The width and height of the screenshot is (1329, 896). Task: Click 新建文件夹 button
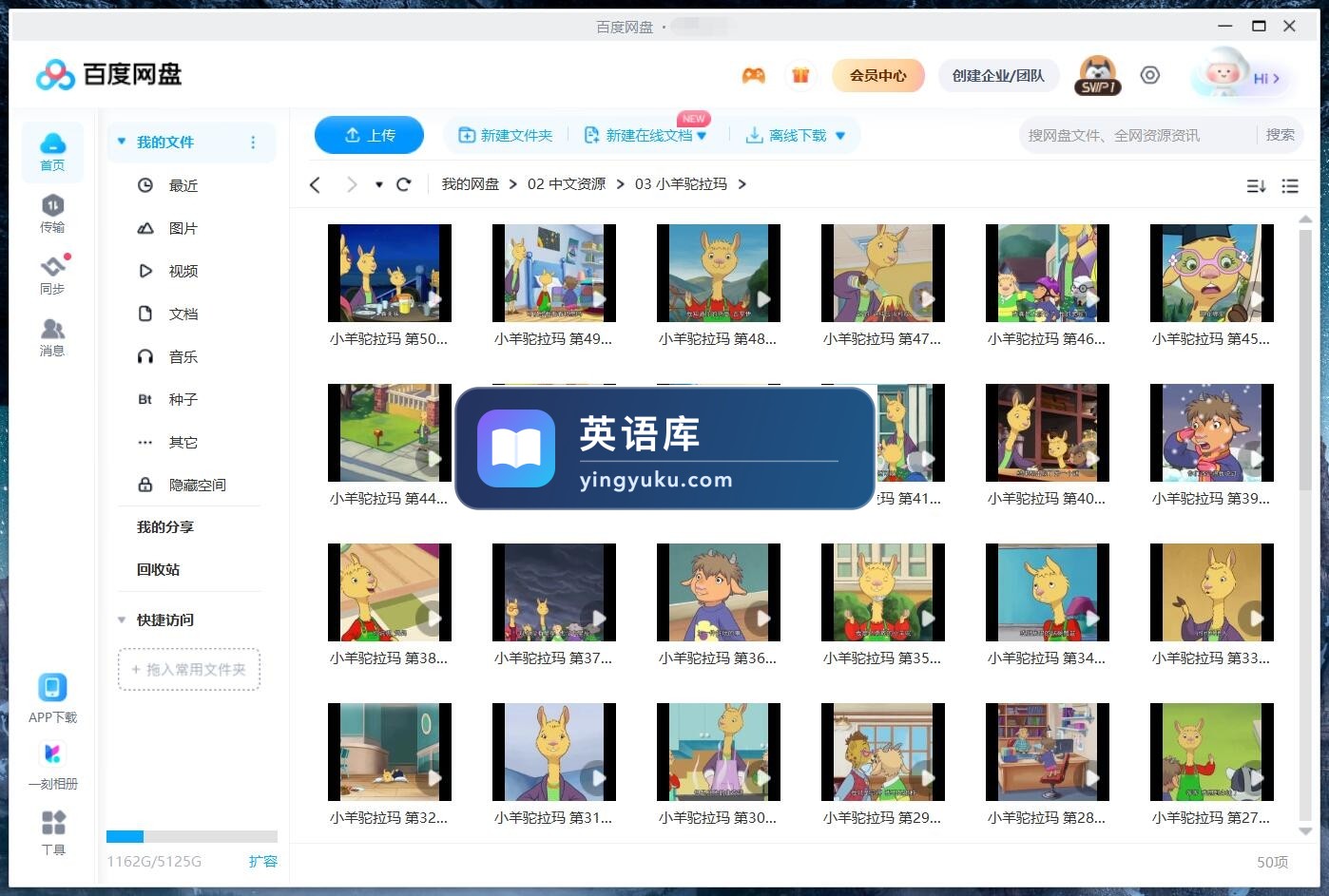[505, 135]
